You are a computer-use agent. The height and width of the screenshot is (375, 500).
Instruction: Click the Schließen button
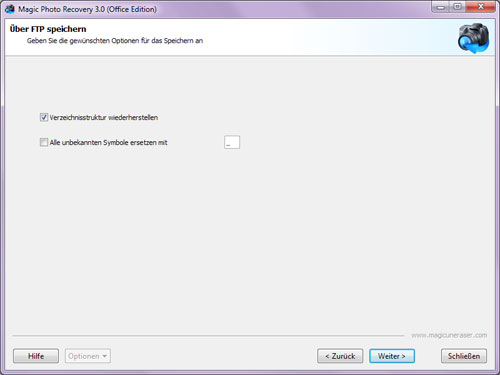(x=464, y=356)
